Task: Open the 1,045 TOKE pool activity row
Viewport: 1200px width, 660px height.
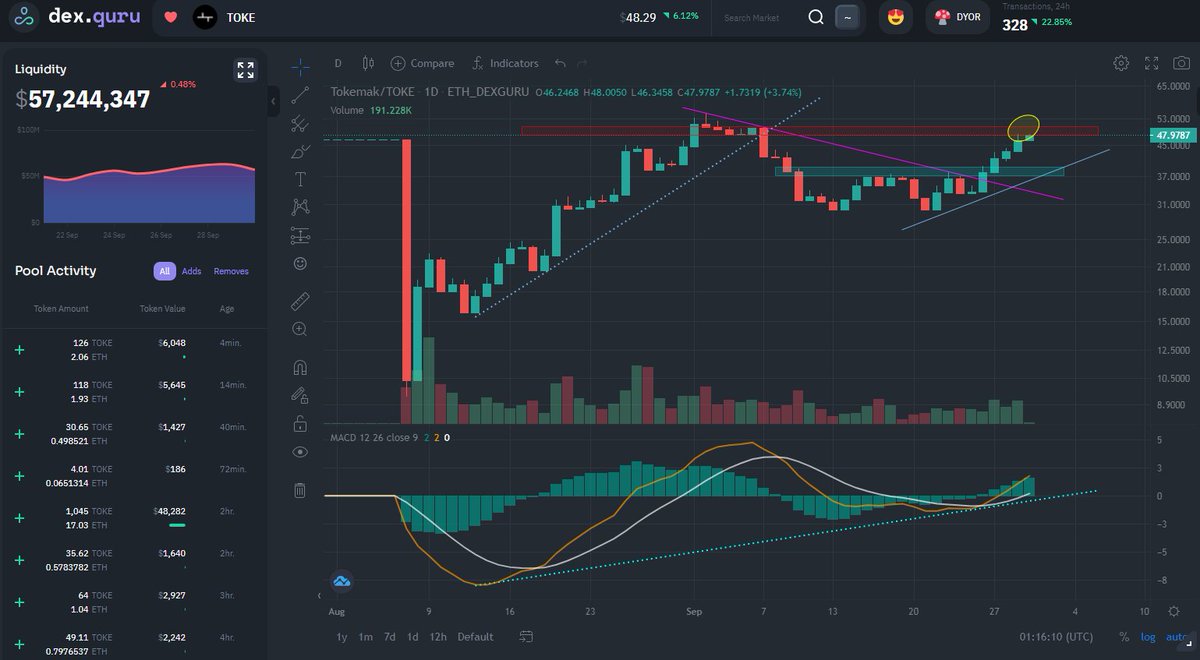Action: 135,517
